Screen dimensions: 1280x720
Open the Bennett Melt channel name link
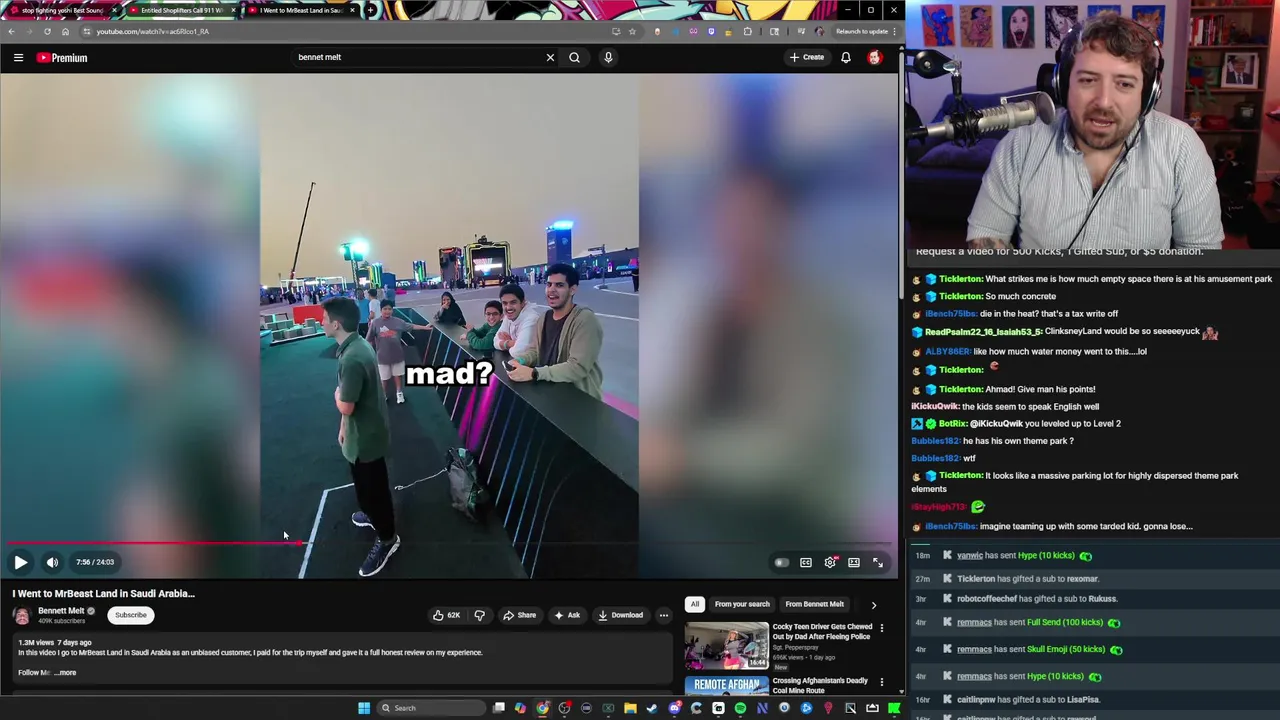61,611
